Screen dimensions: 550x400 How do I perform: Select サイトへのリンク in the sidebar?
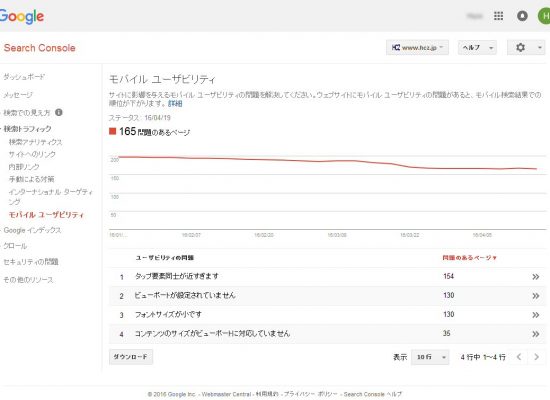tap(32, 154)
